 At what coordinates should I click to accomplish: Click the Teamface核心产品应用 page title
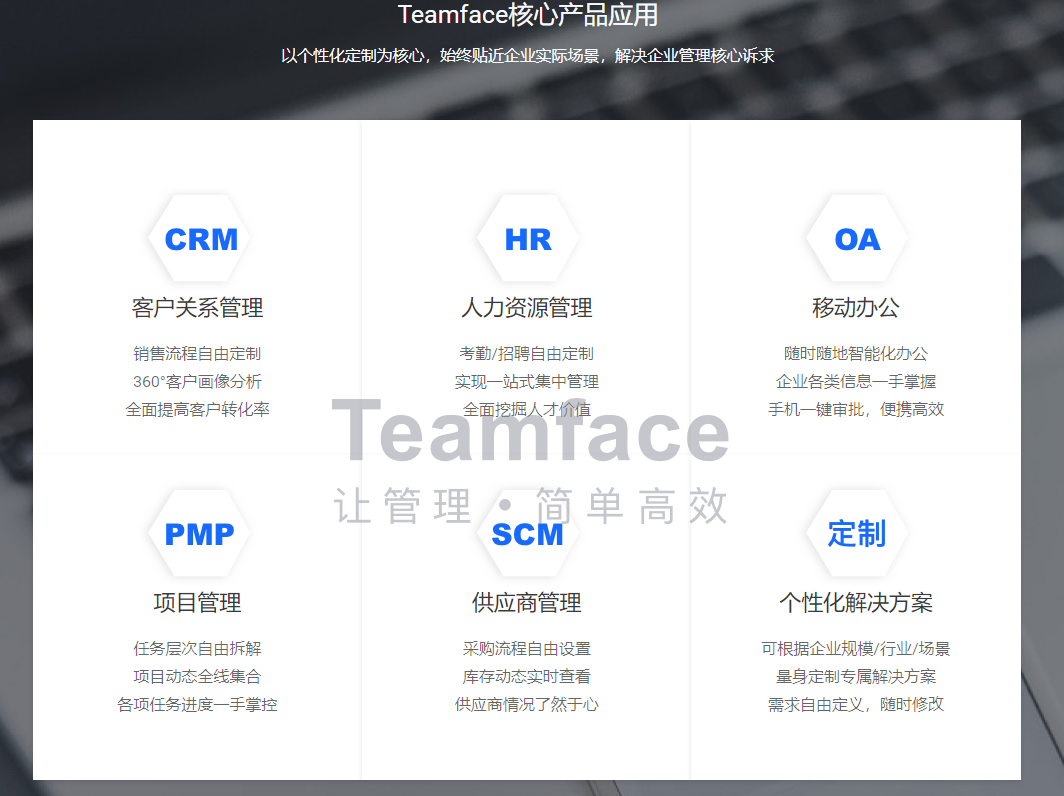coord(531,16)
